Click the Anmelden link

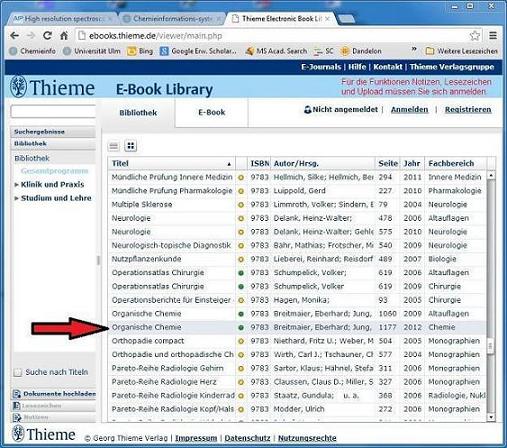[409, 110]
